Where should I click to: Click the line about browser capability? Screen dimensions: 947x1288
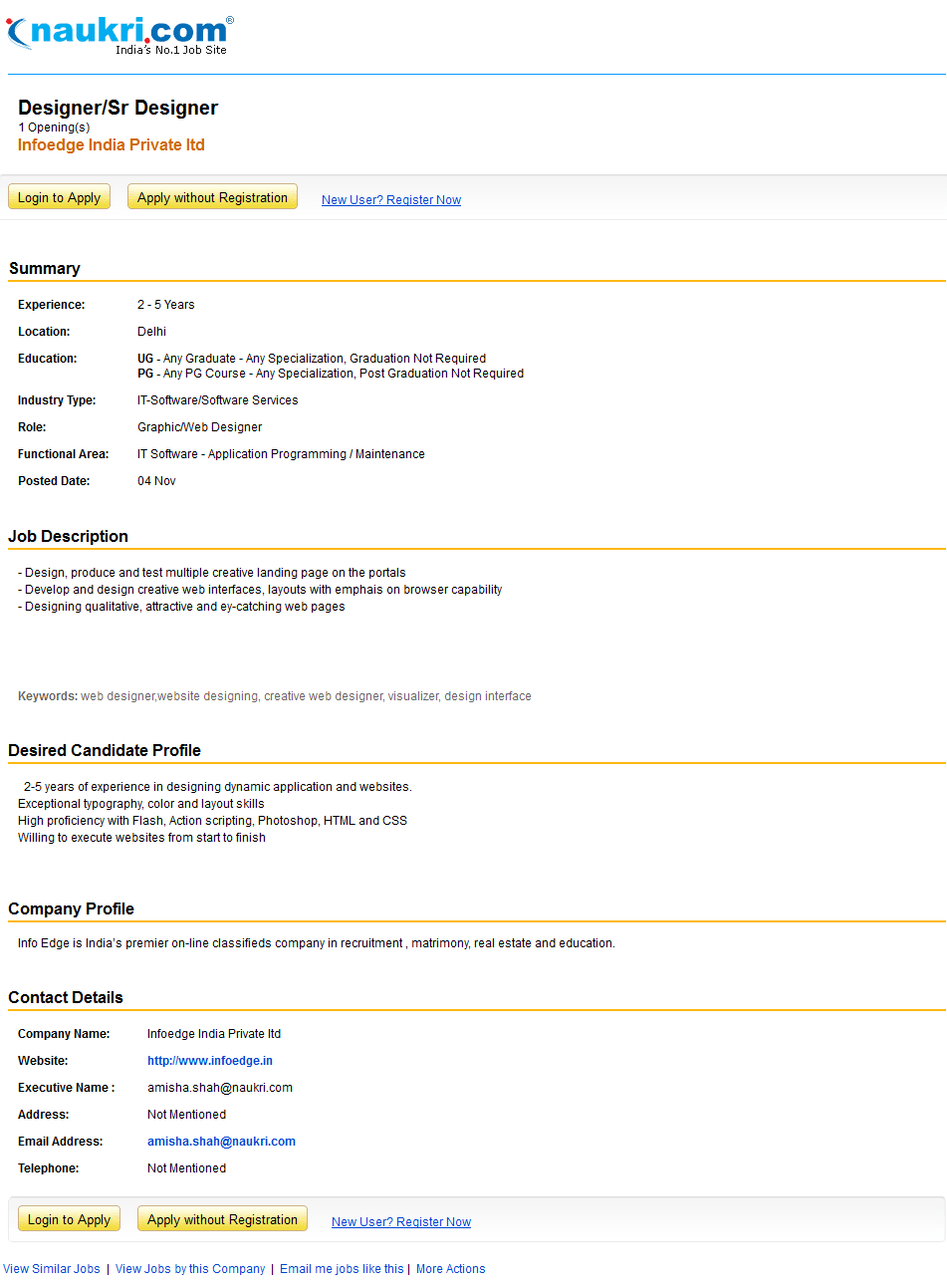[260, 590]
